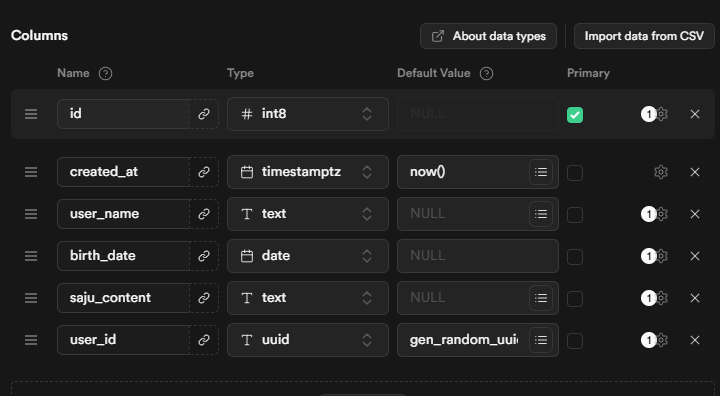Screen dimensions: 720x396
Task: Remove the id column
Action: click(x=695, y=114)
